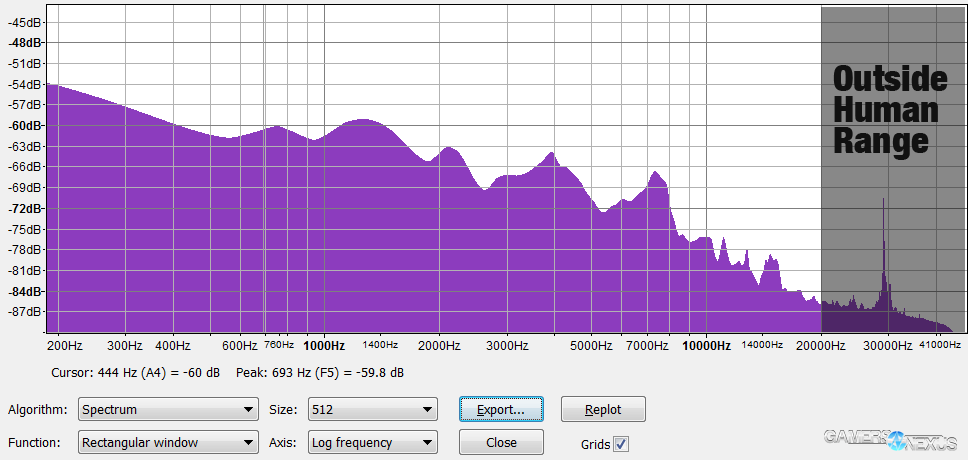
Task: Click the Gamers Nexus logo watermark
Action: click(x=890, y=437)
